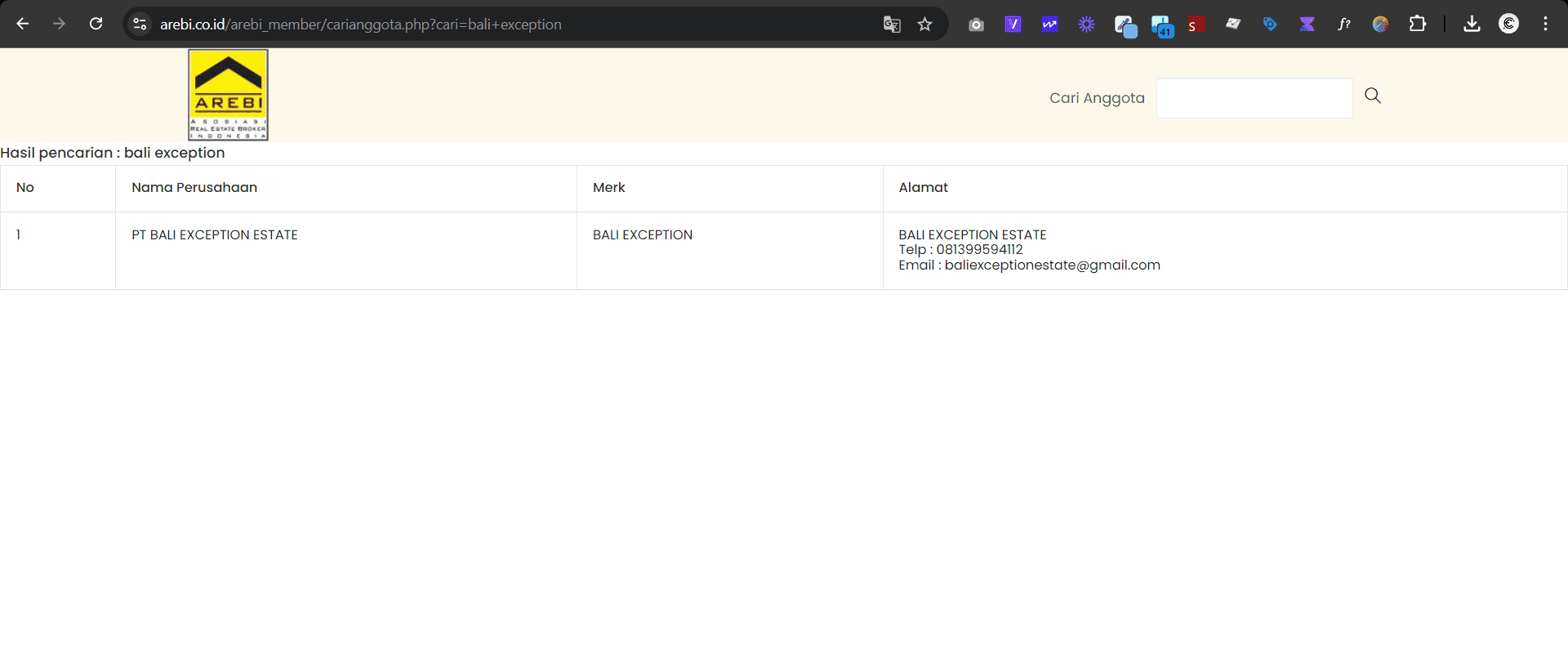Show browser downloads
The image size is (1568, 660).
click(x=1472, y=24)
